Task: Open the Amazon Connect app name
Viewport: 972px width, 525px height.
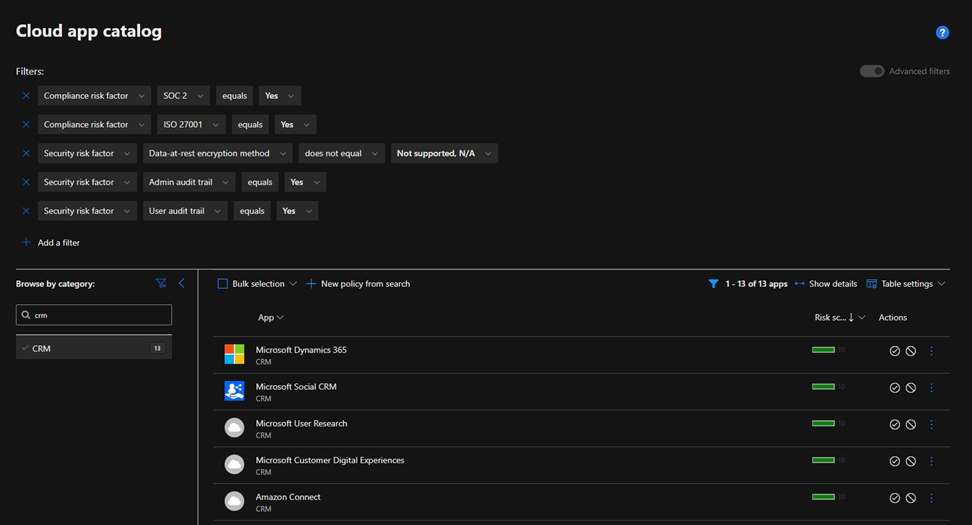Action: click(288, 496)
